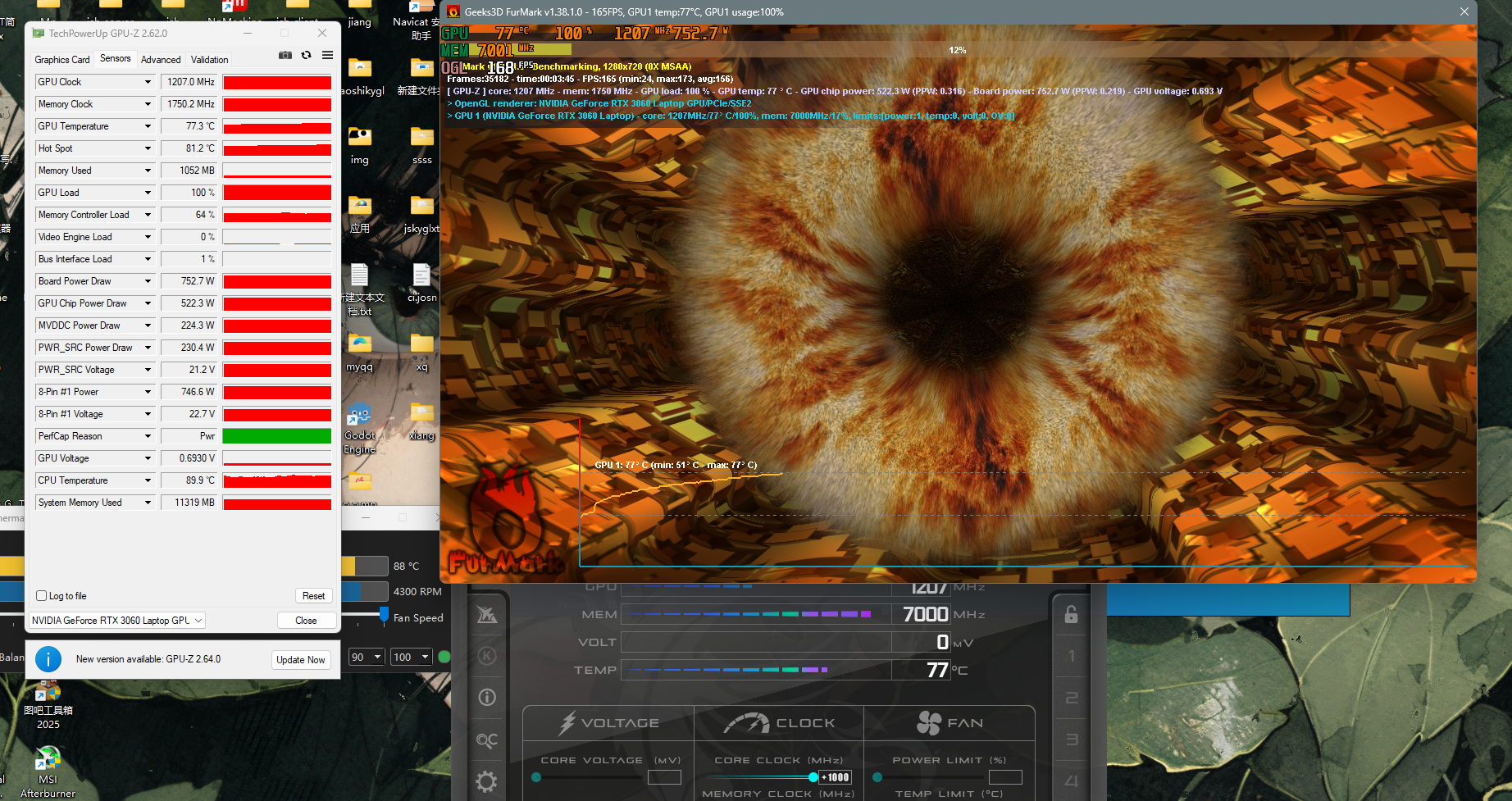Click the Update Now button
This screenshot has height=801, width=1512.
(x=301, y=660)
